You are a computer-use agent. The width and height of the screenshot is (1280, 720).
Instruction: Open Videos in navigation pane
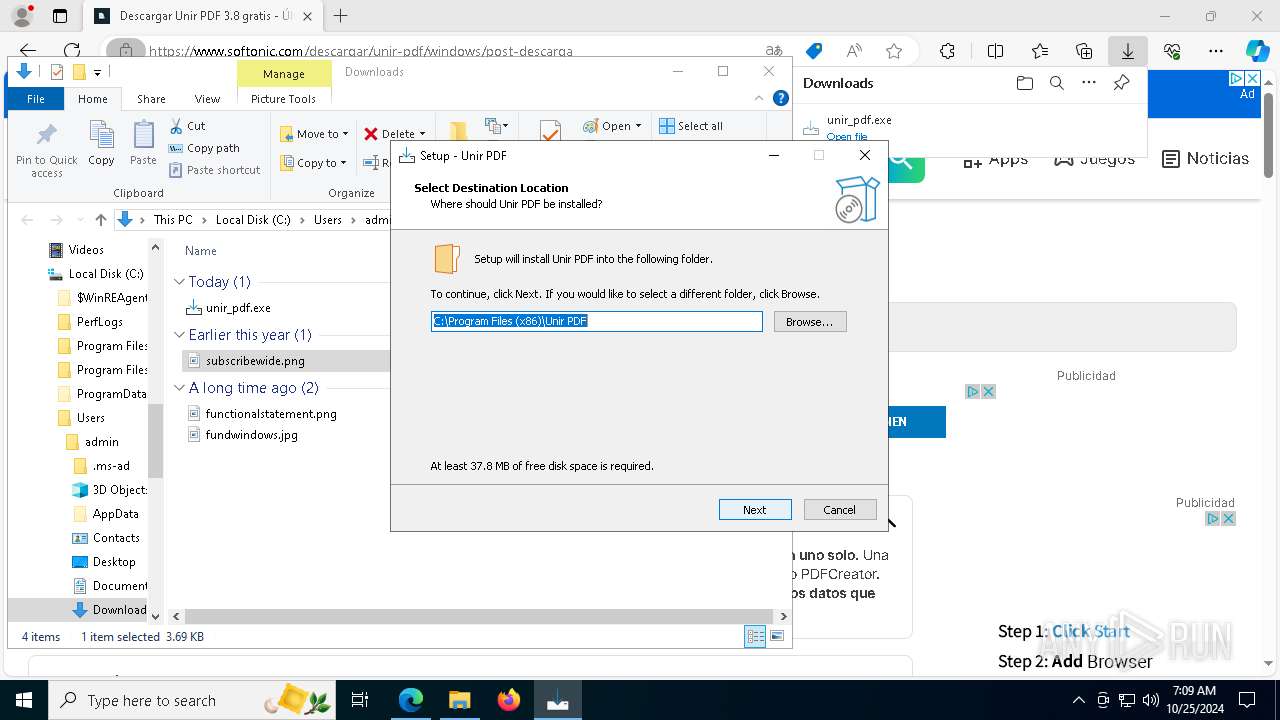pyautogui.click(x=86, y=250)
